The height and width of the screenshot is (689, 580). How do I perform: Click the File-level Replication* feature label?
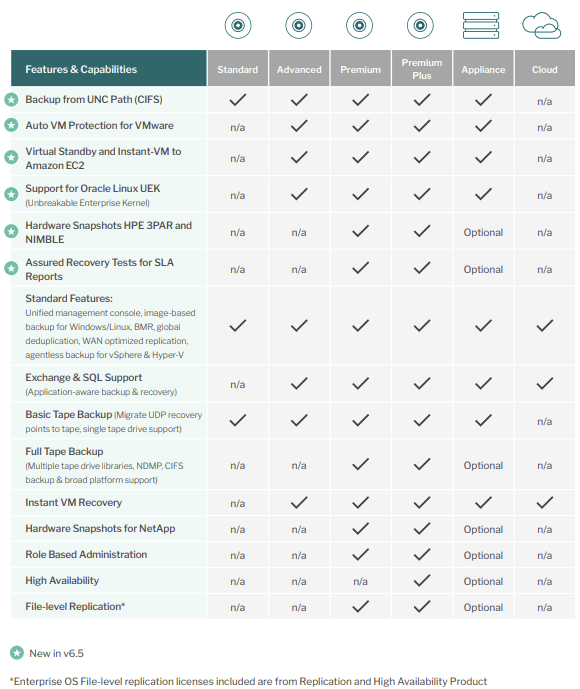pos(75,606)
